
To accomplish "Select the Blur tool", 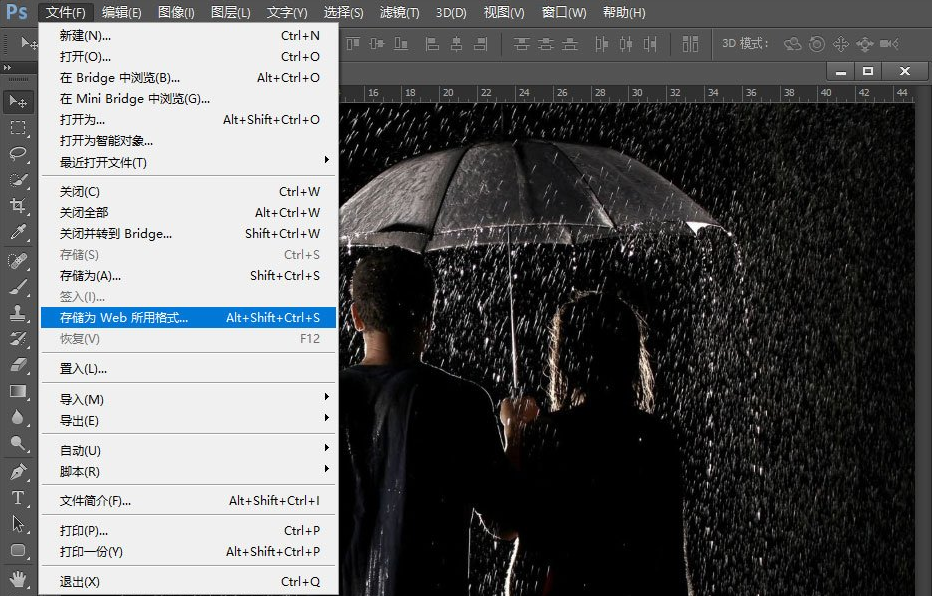I will (x=18, y=417).
